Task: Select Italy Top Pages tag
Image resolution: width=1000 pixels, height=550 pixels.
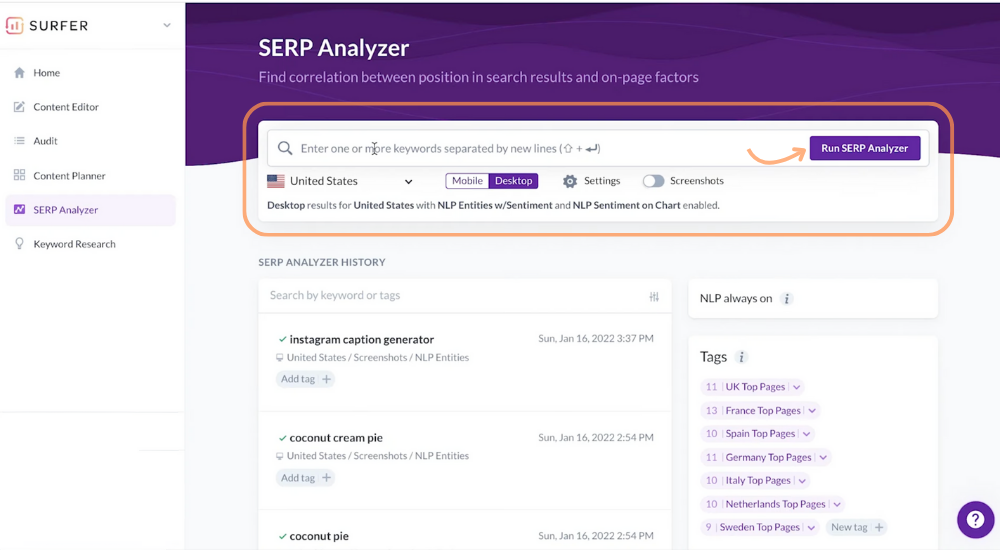Action: click(x=758, y=480)
